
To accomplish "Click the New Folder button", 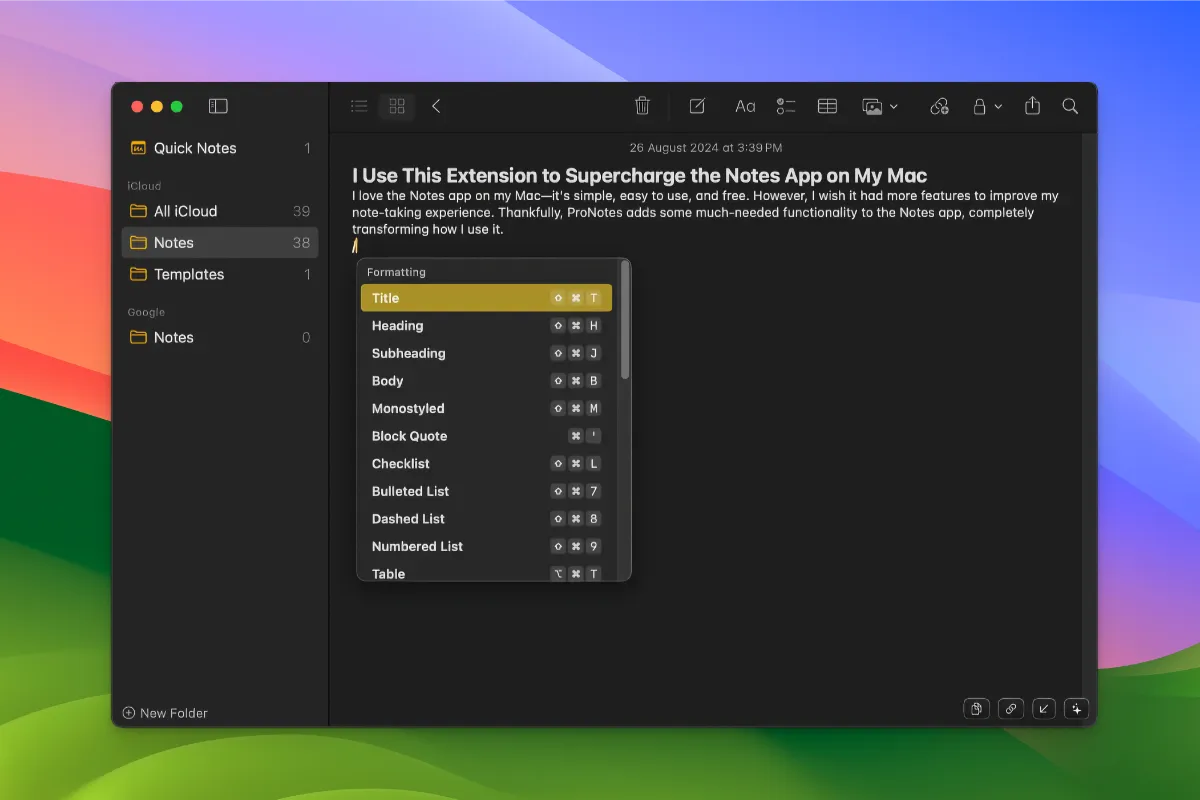I will point(165,713).
